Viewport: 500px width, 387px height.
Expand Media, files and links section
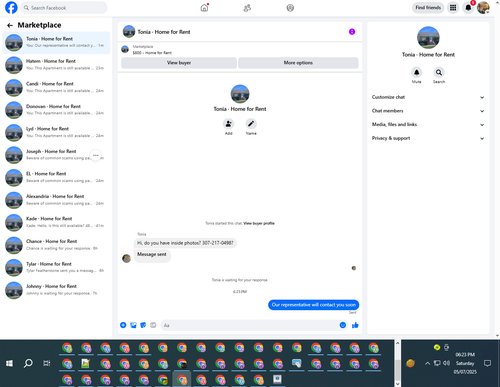[428, 124]
